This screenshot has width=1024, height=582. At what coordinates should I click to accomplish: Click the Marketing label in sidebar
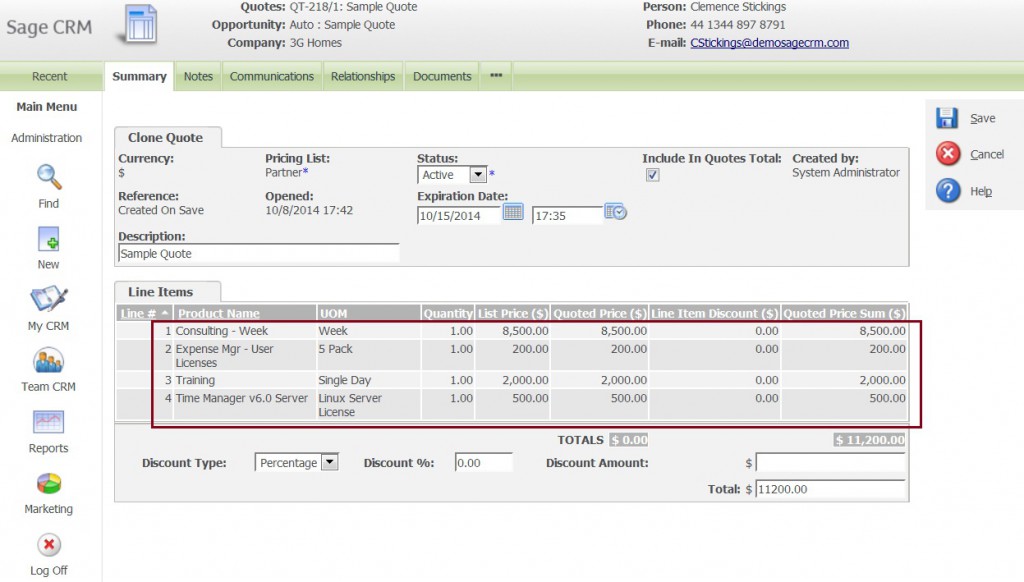(48, 509)
